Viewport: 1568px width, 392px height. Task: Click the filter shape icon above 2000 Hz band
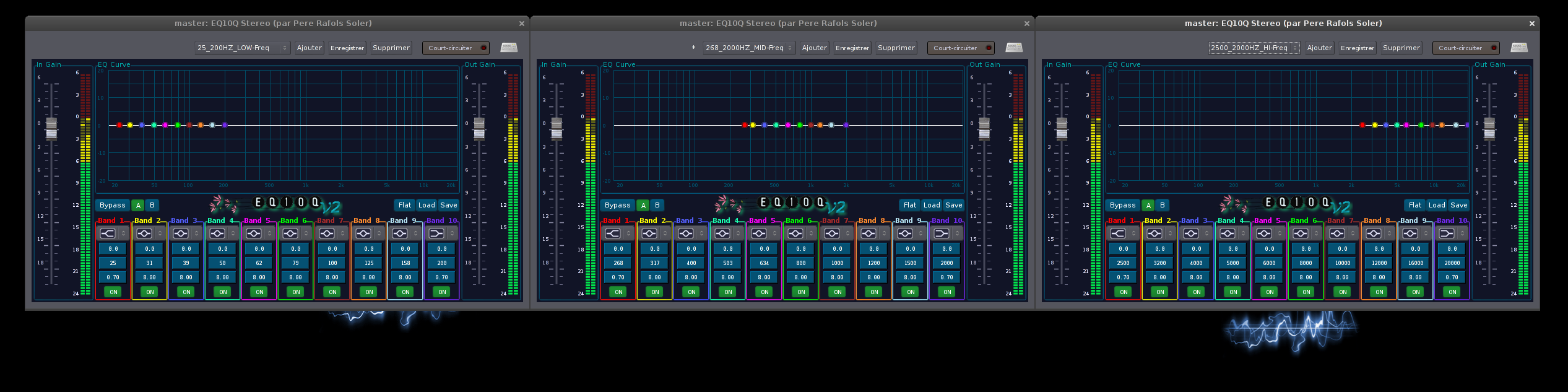pos(942,233)
